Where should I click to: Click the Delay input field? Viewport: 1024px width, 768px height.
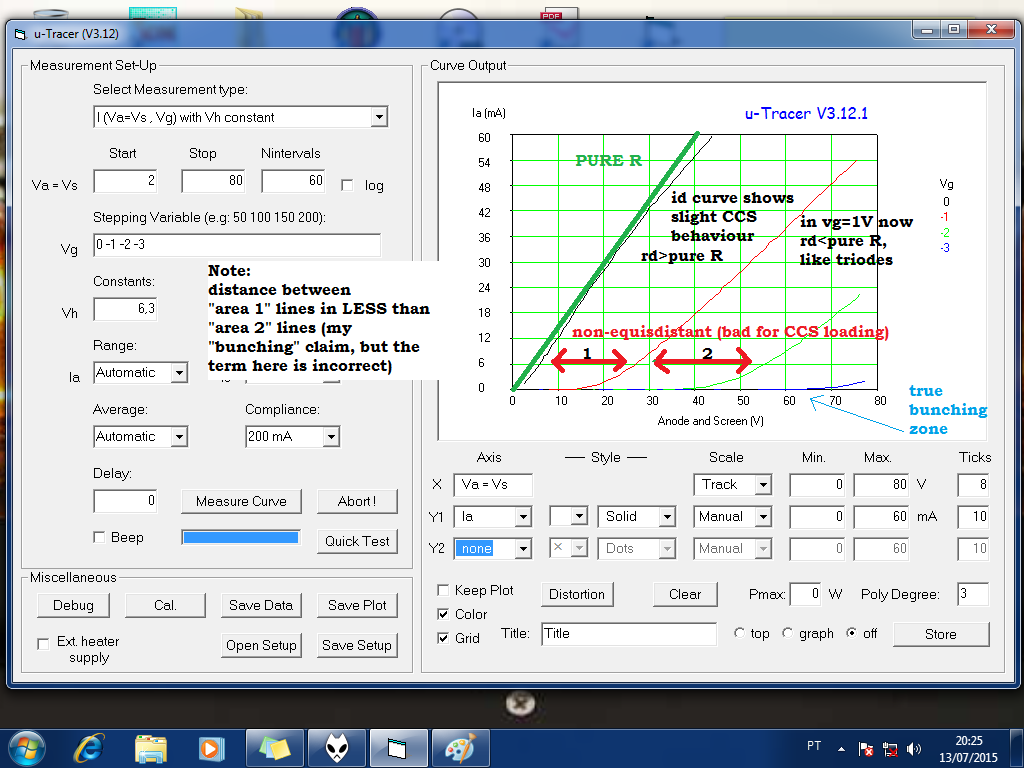point(125,501)
